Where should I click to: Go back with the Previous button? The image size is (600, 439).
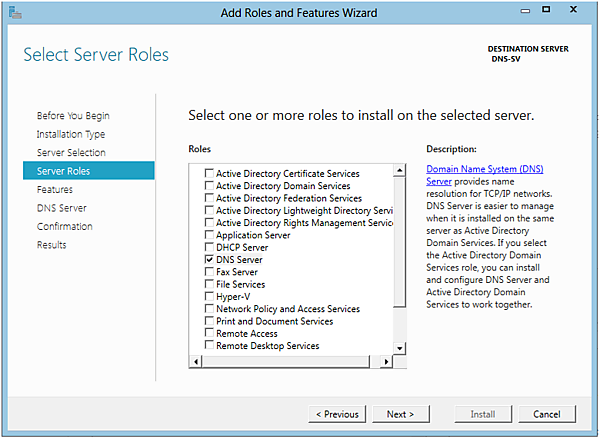point(337,414)
